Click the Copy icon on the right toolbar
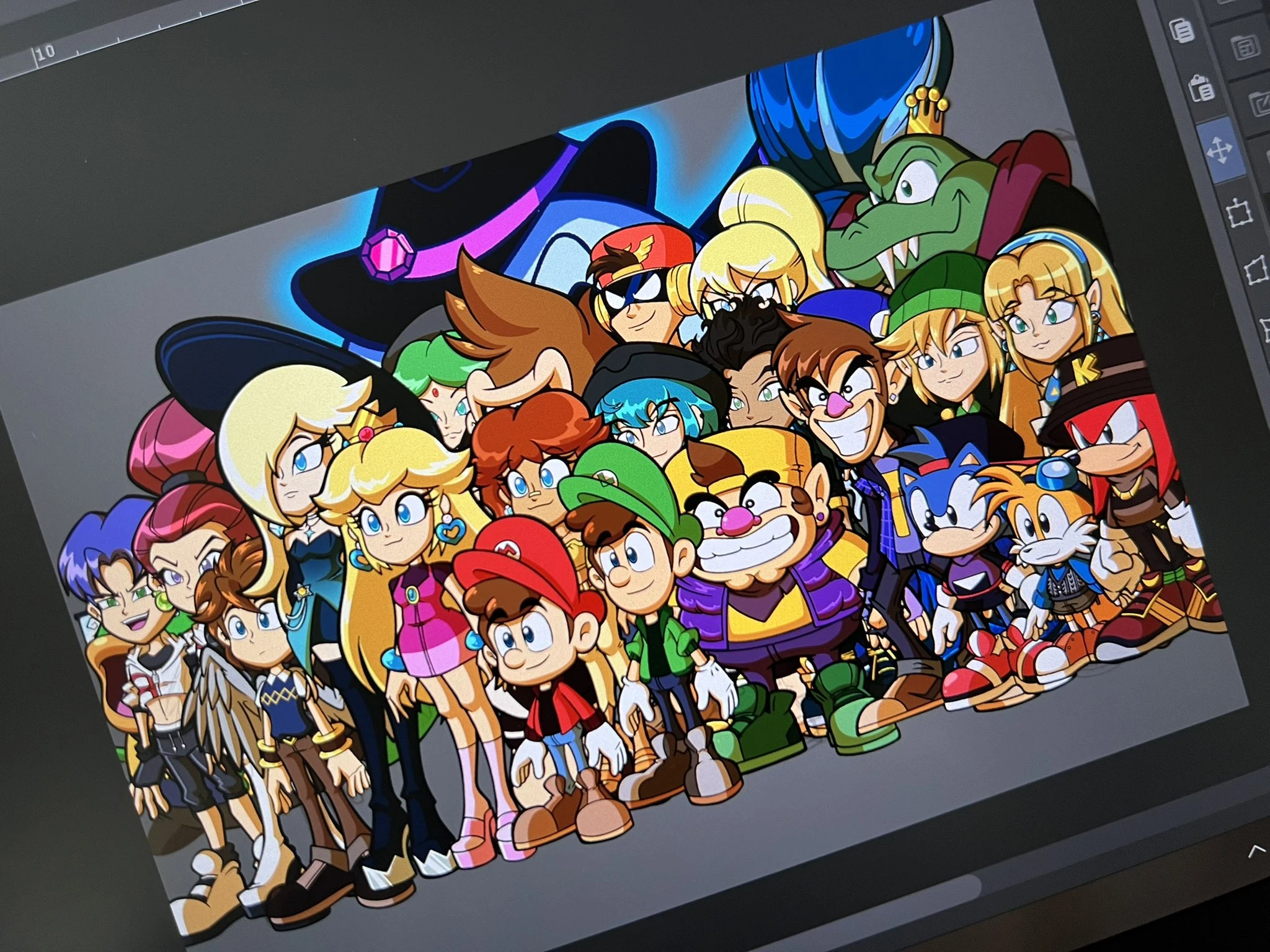Screen dimensions: 1270x952 pos(1181,29)
